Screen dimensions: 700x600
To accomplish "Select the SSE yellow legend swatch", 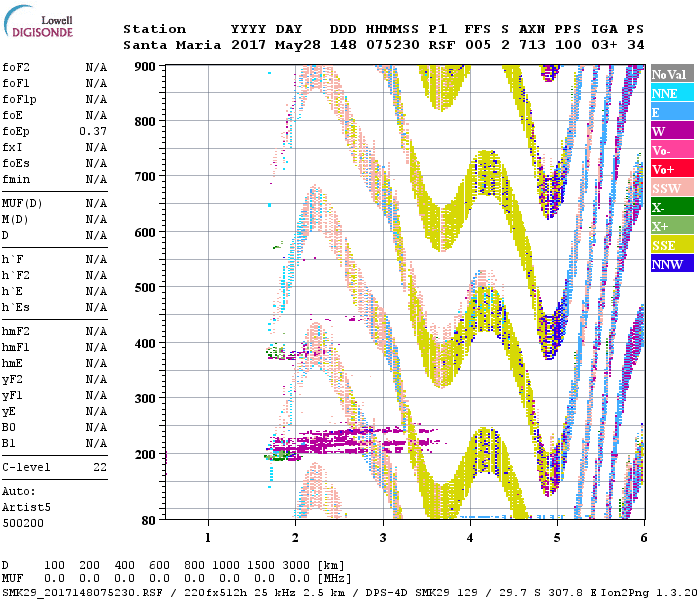I will 672,245.
